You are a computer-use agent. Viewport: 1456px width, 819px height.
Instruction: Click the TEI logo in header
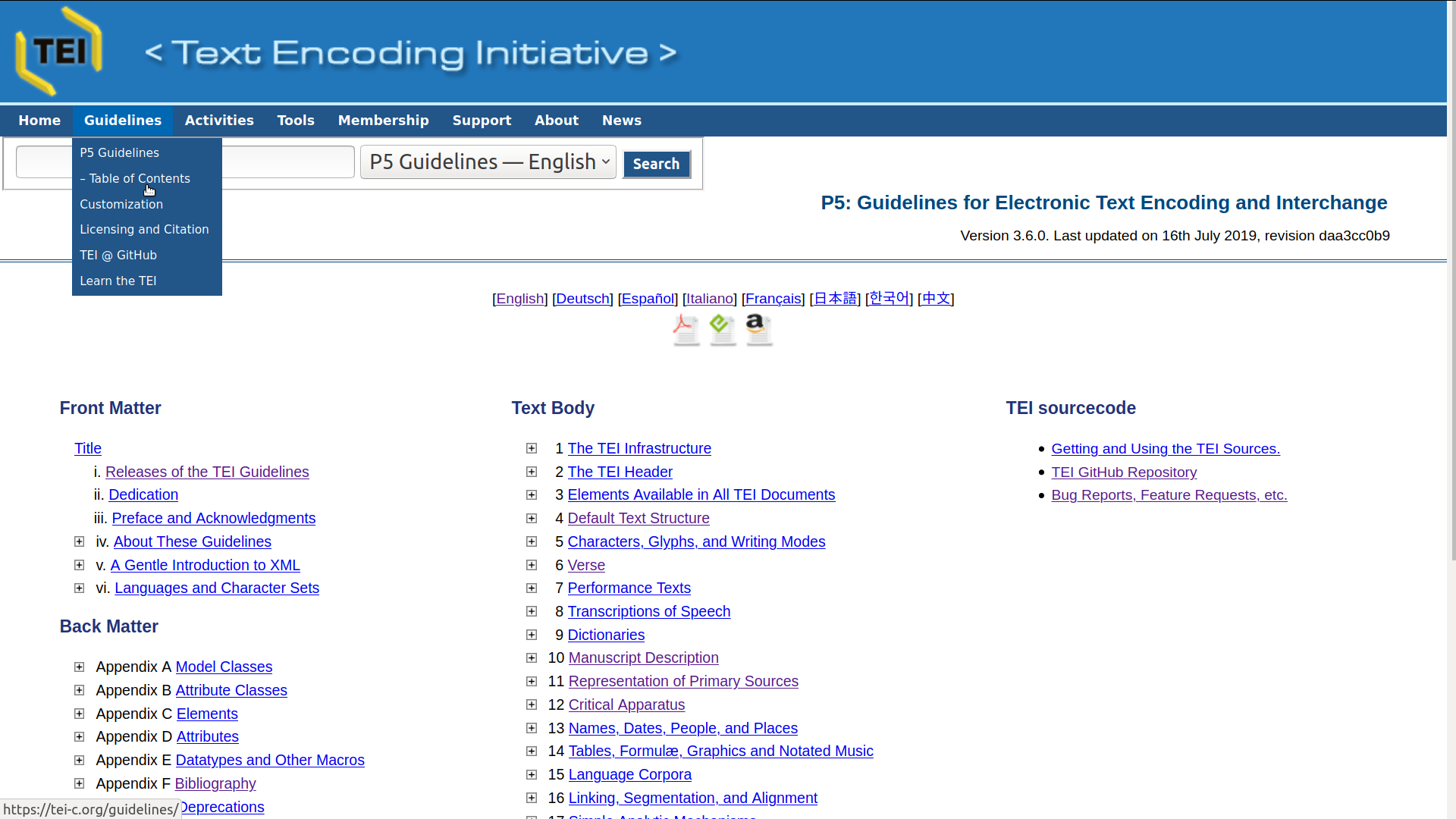tap(59, 52)
